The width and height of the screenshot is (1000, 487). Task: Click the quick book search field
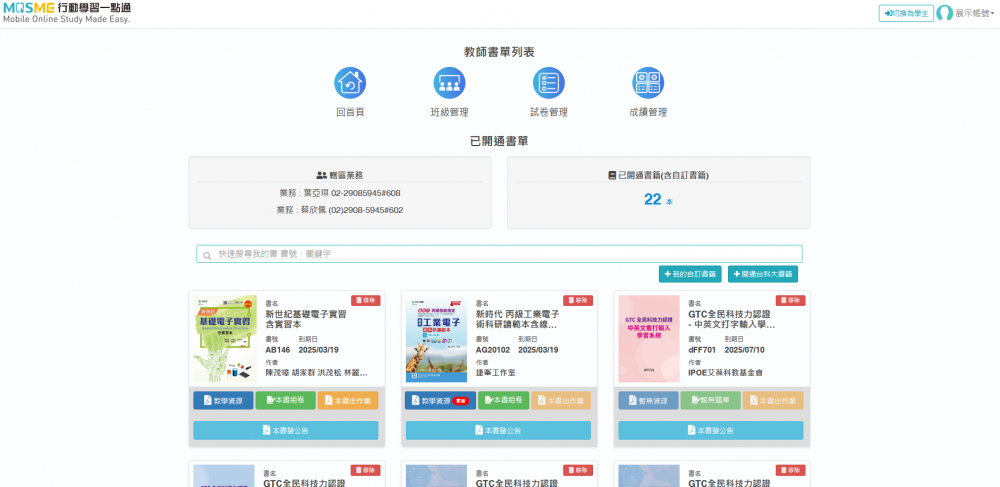[499, 254]
